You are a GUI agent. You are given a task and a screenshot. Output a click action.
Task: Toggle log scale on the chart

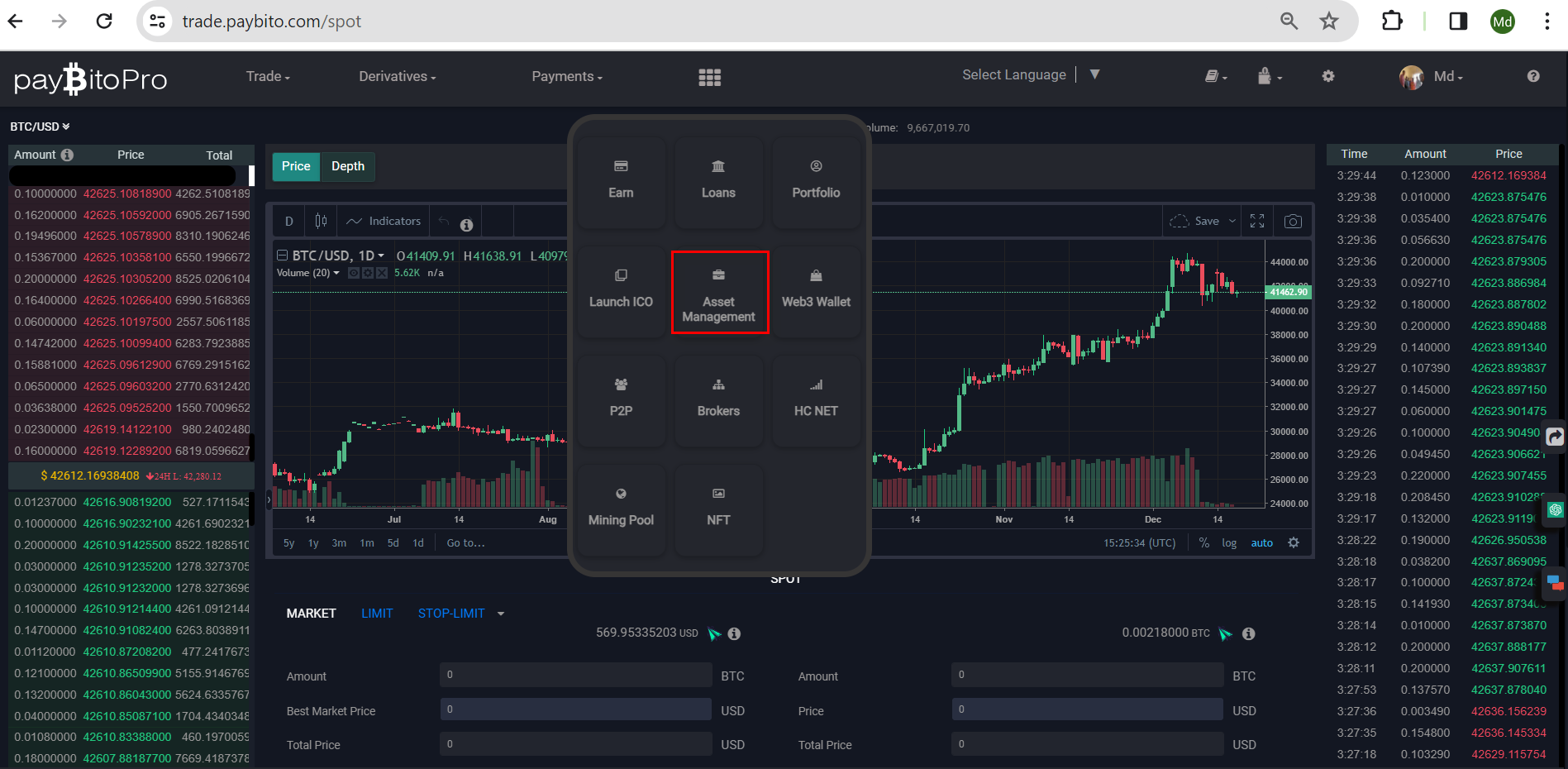pos(1229,542)
